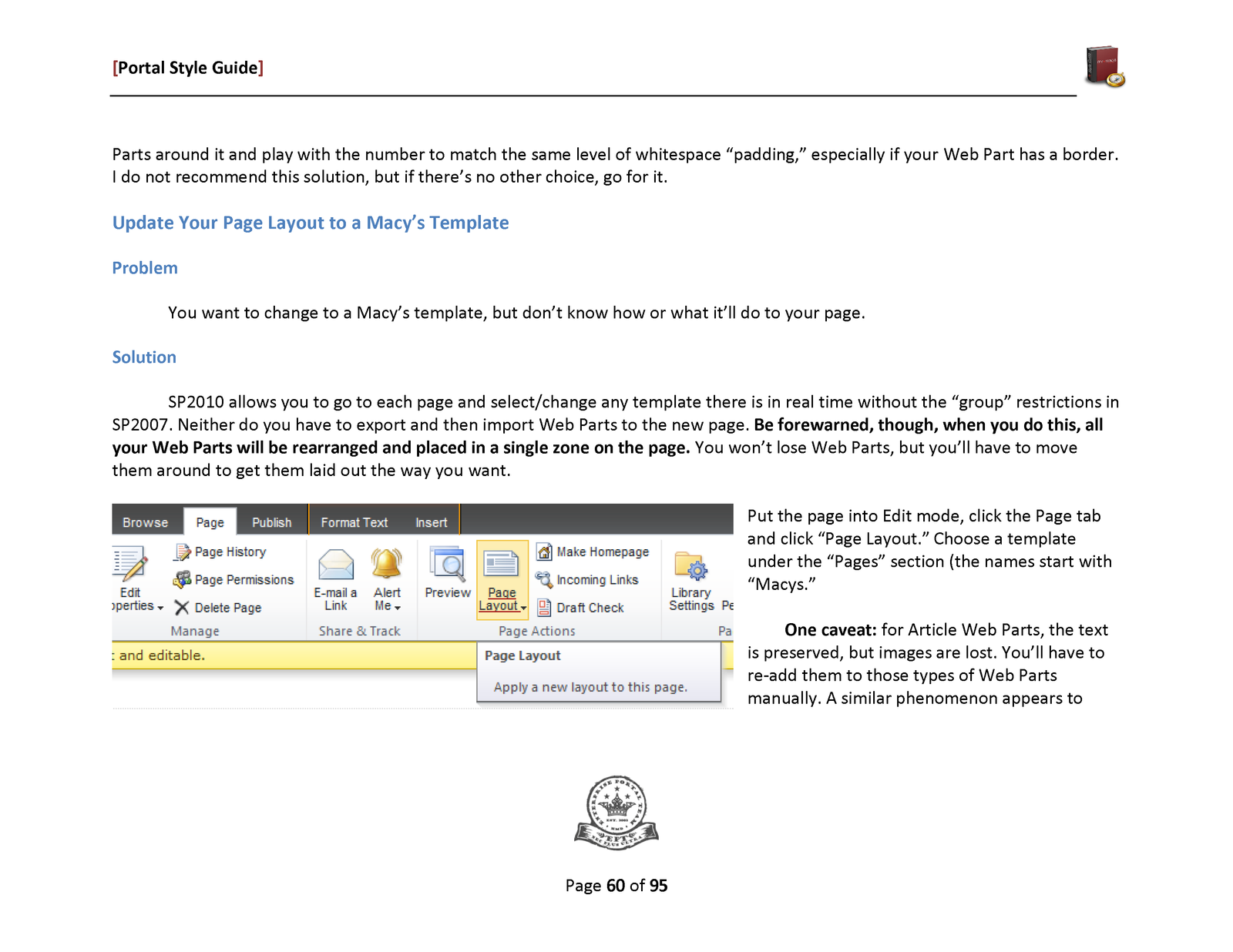Select Make Homepage
The height and width of the screenshot is (952, 1233).
pos(603,552)
